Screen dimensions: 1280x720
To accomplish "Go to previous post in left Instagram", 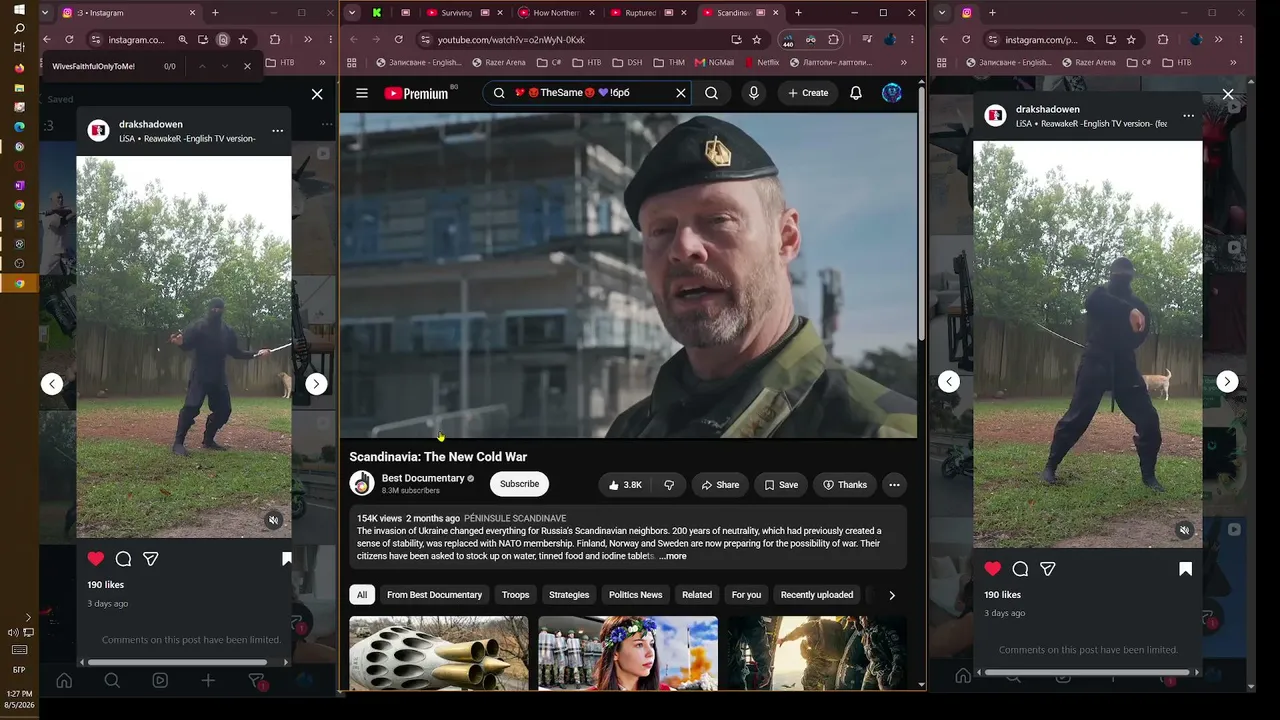I will click(52, 384).
